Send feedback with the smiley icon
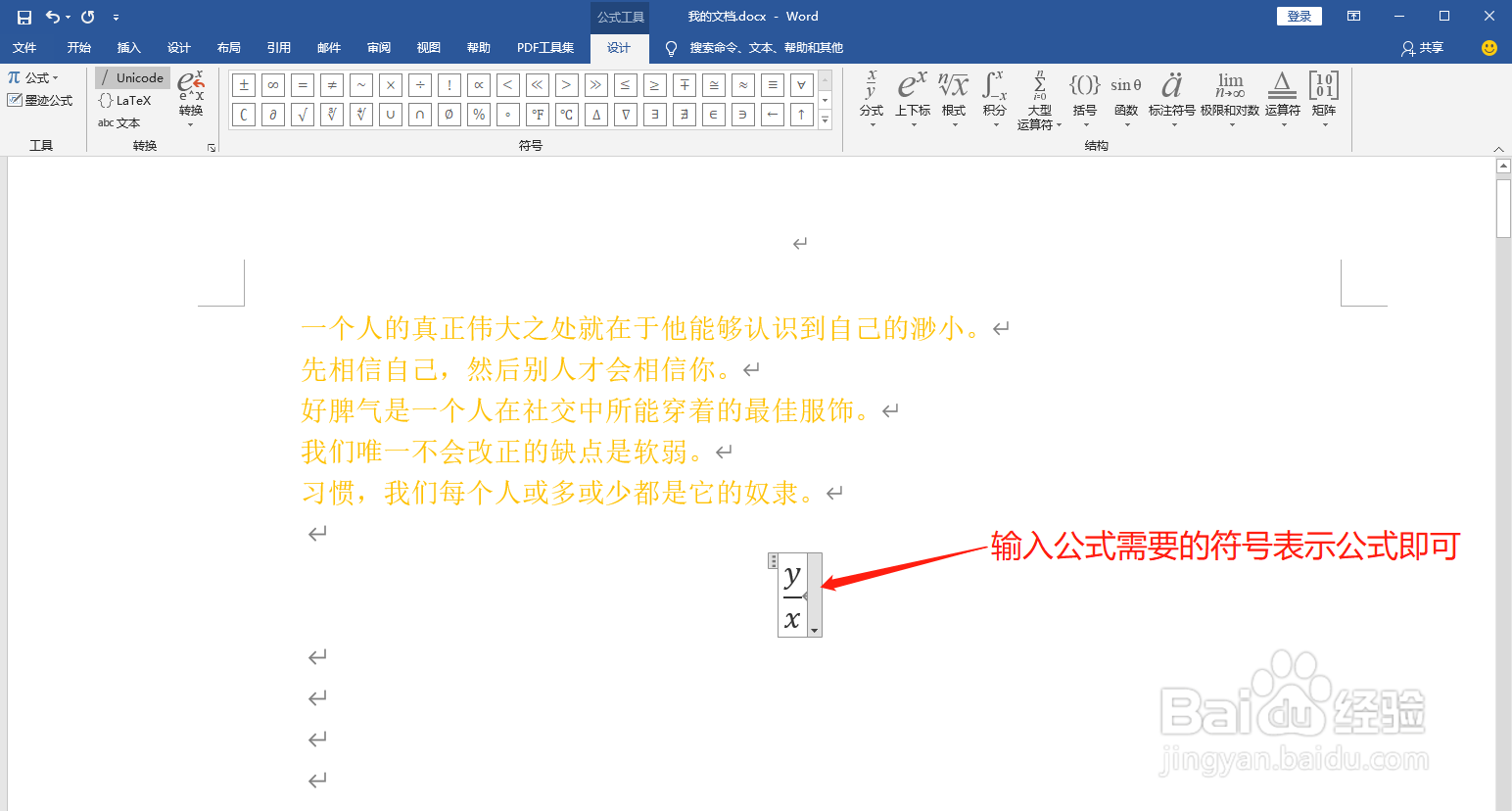This screenshot has height=811, width=1512. [1489, 47]
